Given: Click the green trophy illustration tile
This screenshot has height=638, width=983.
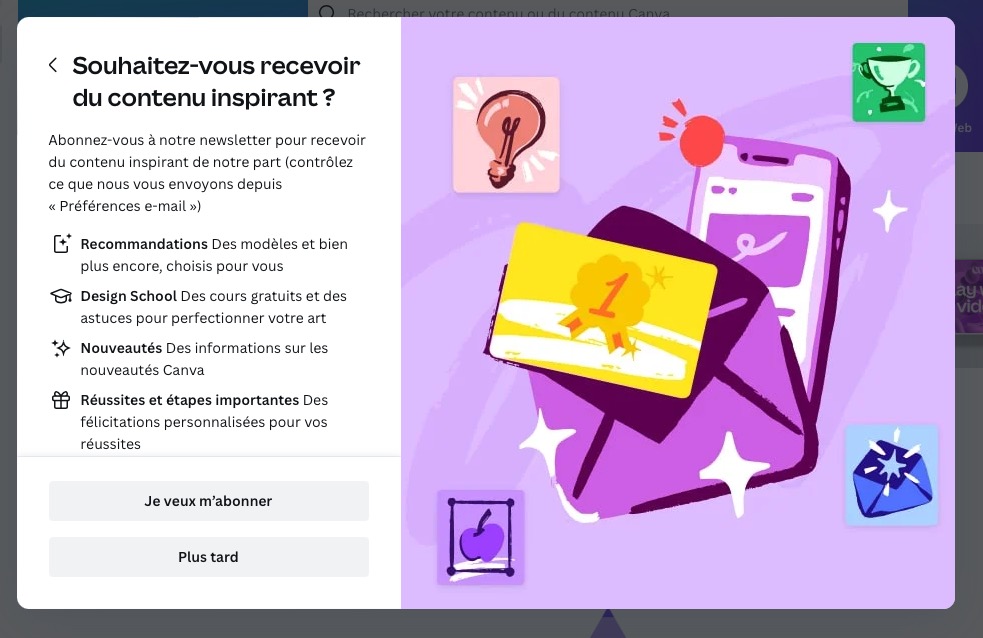Looking at the screenshot, I should tap(888, 82).
